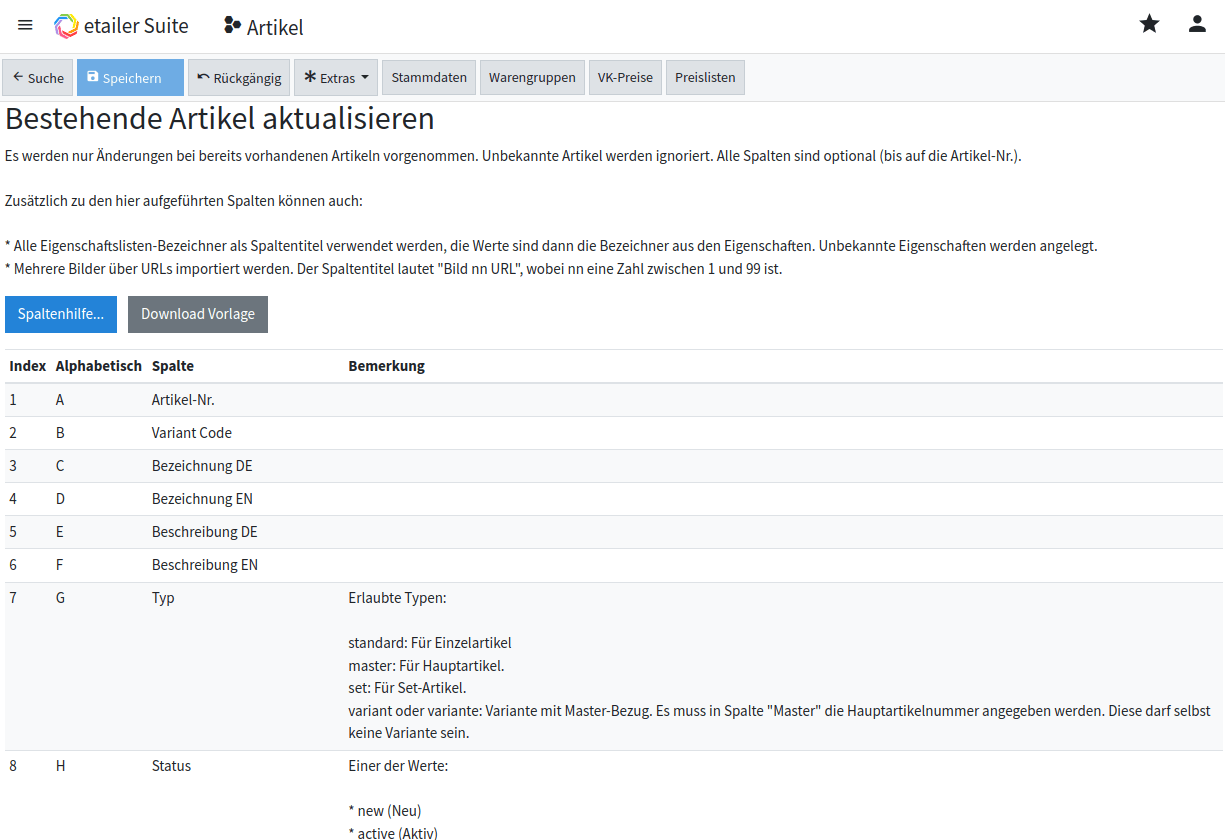Switch to Warengruppen
This screenshot has height=840, width=1225.
[x=532, y=78]
